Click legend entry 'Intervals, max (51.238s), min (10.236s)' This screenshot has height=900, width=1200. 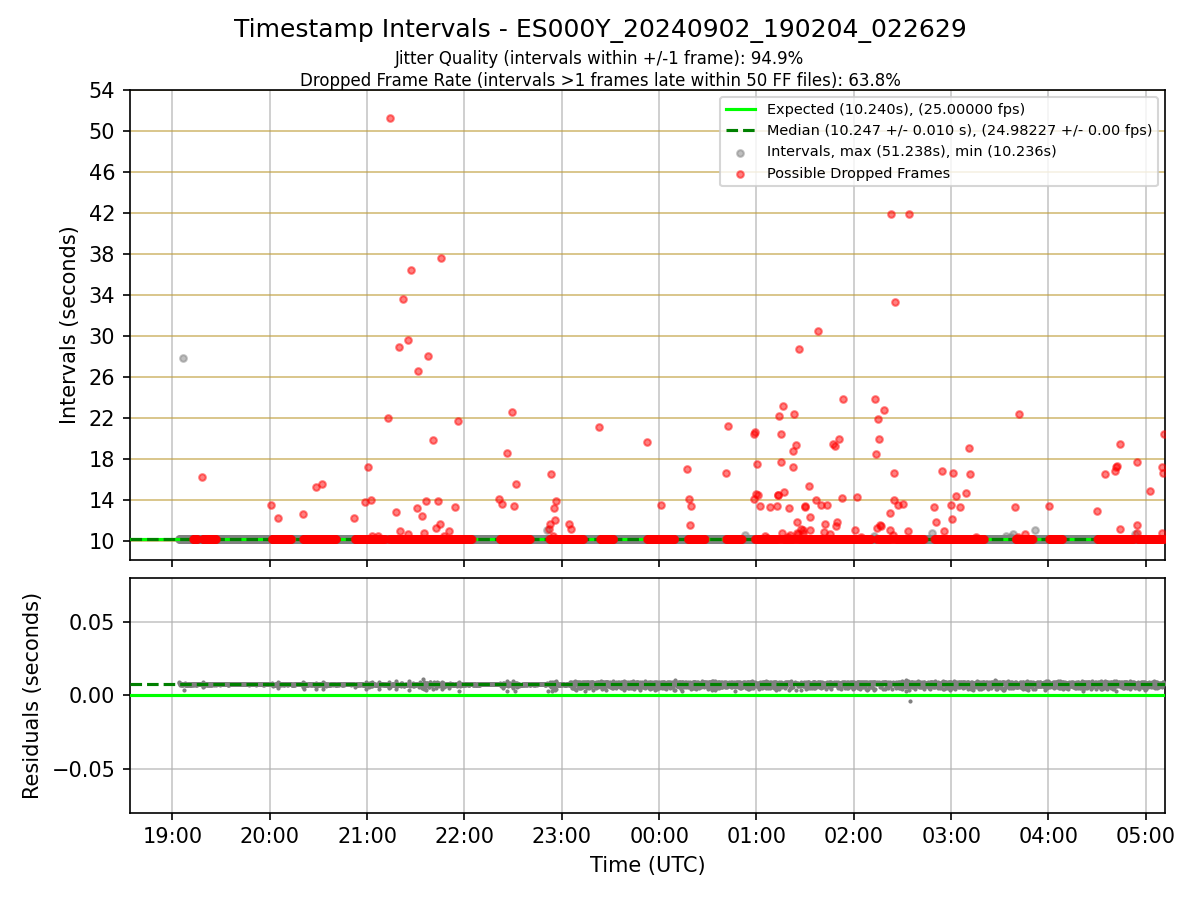[911, 151]
